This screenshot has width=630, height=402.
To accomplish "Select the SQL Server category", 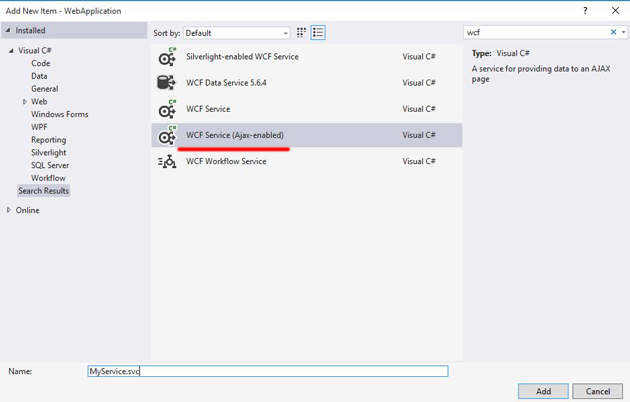I will 50,165.
